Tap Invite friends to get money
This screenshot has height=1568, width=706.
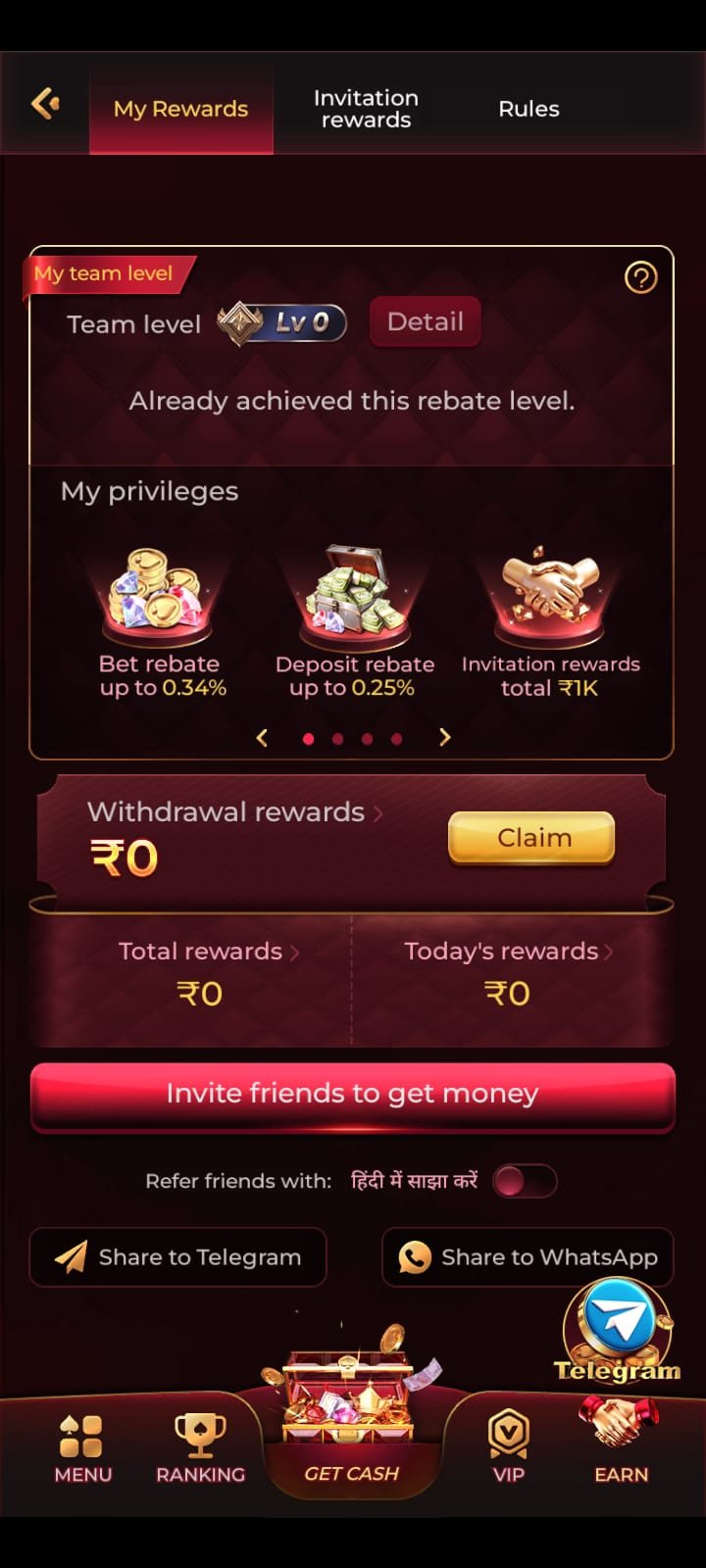click(x=353, y=1096)
